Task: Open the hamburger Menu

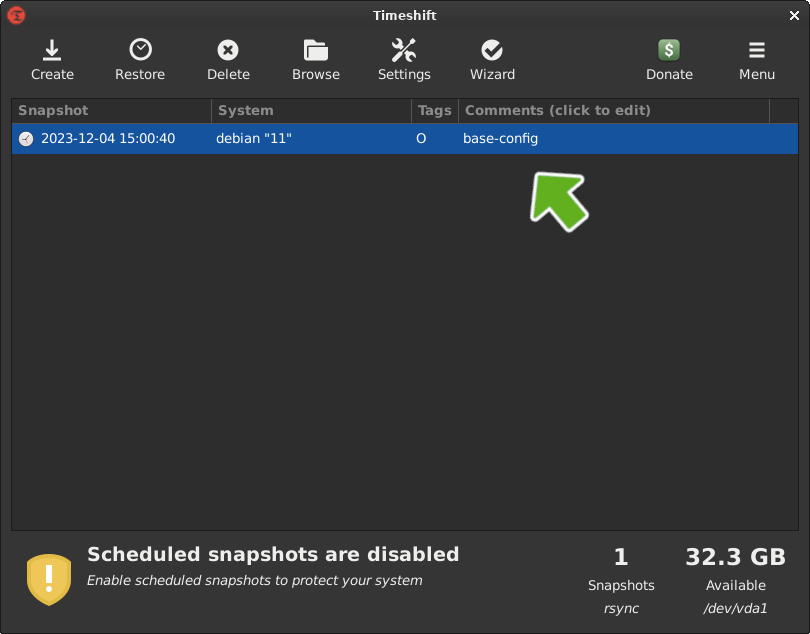Action: [757, 50]
